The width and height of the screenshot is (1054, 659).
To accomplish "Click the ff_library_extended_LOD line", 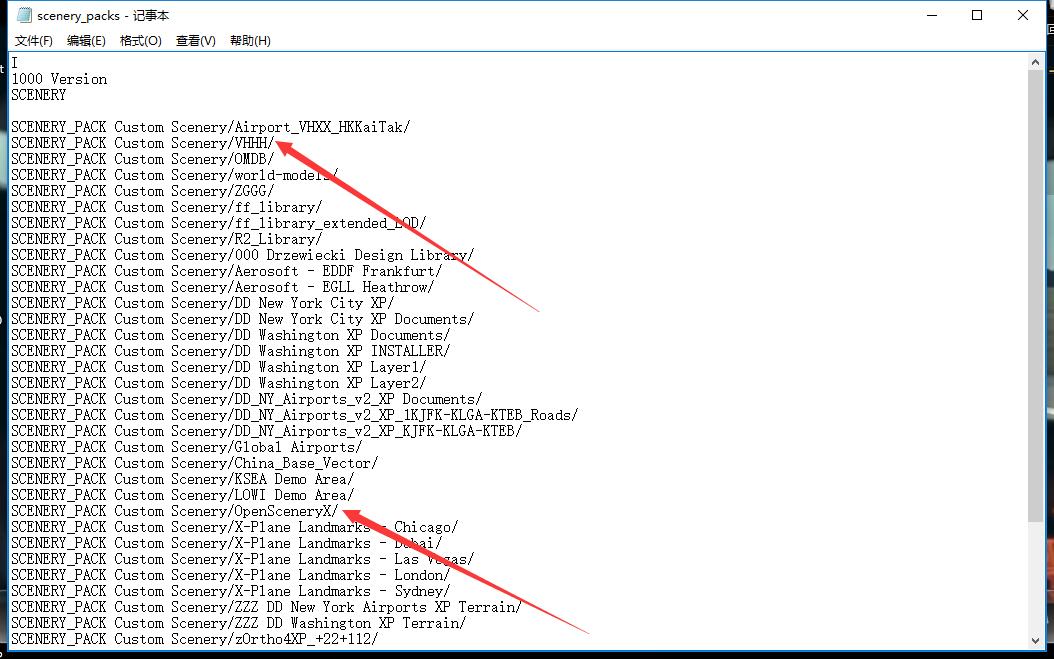I will 218,223.
